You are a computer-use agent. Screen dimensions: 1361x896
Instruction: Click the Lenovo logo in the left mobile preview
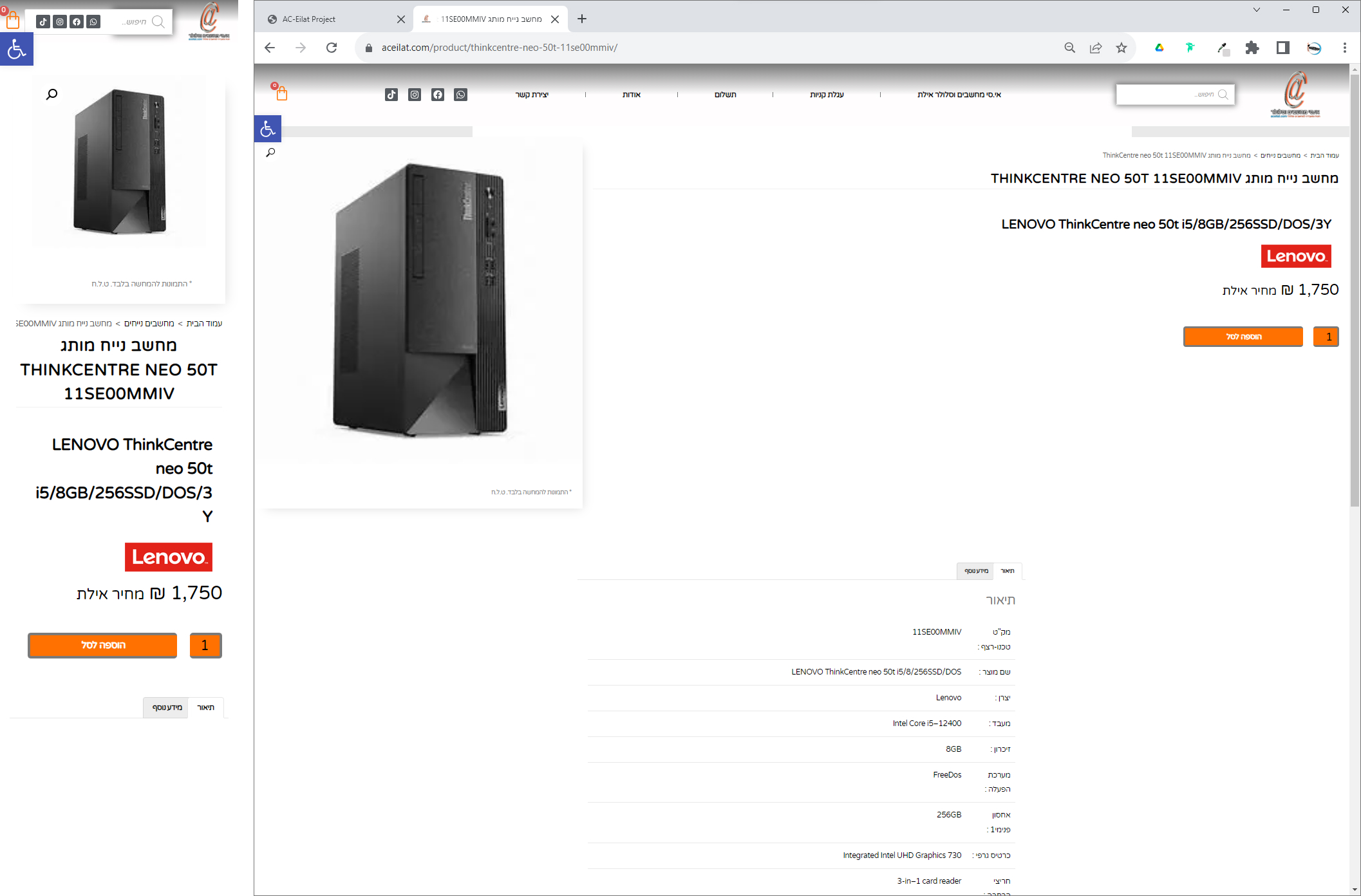(x=169, y=557)
